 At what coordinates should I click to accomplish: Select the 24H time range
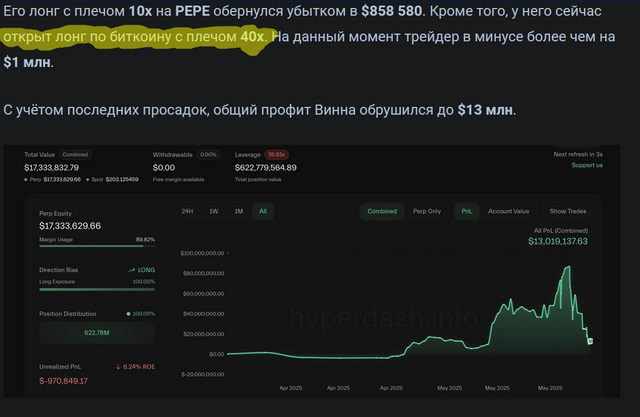188,211
